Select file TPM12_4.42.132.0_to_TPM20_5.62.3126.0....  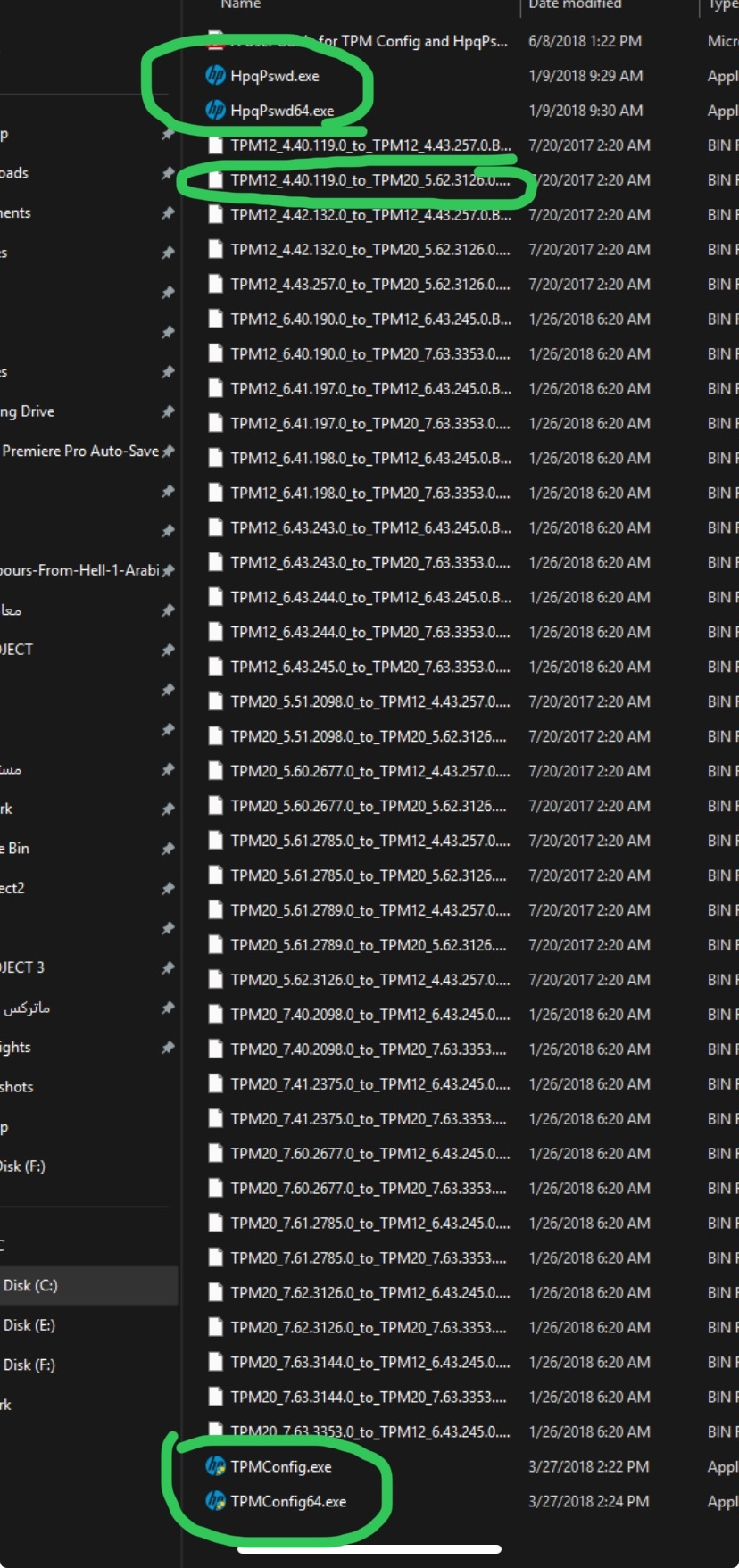[370, 249]
